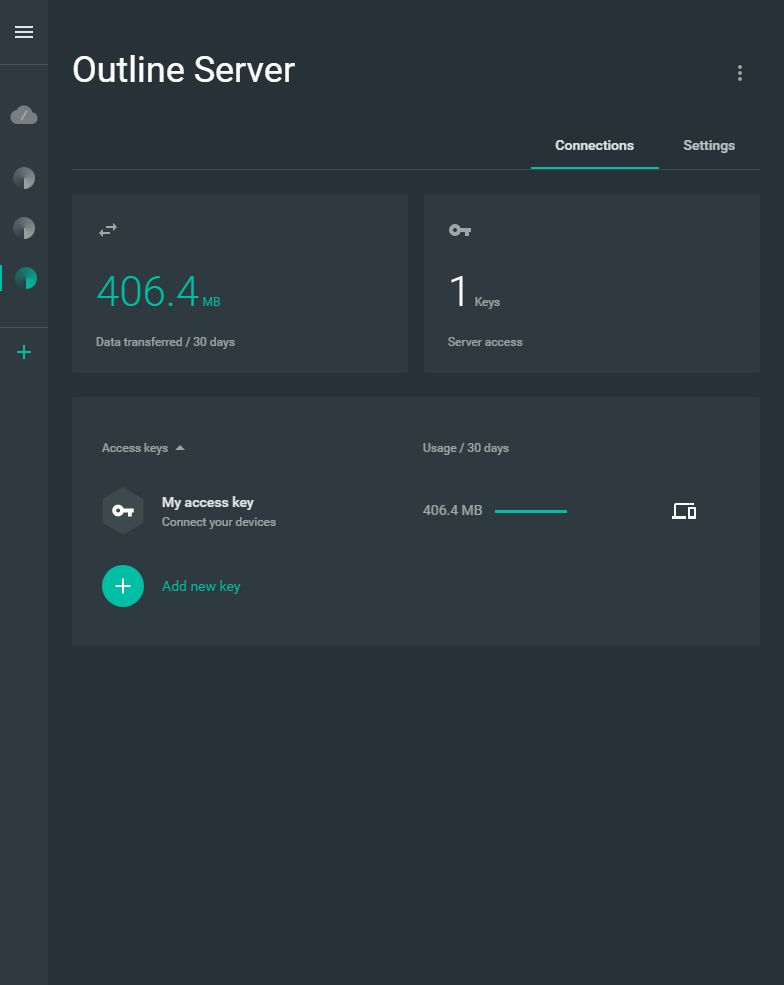784x985 pixels.
Task: Select the active green server icon
Action: coord(26,278)
